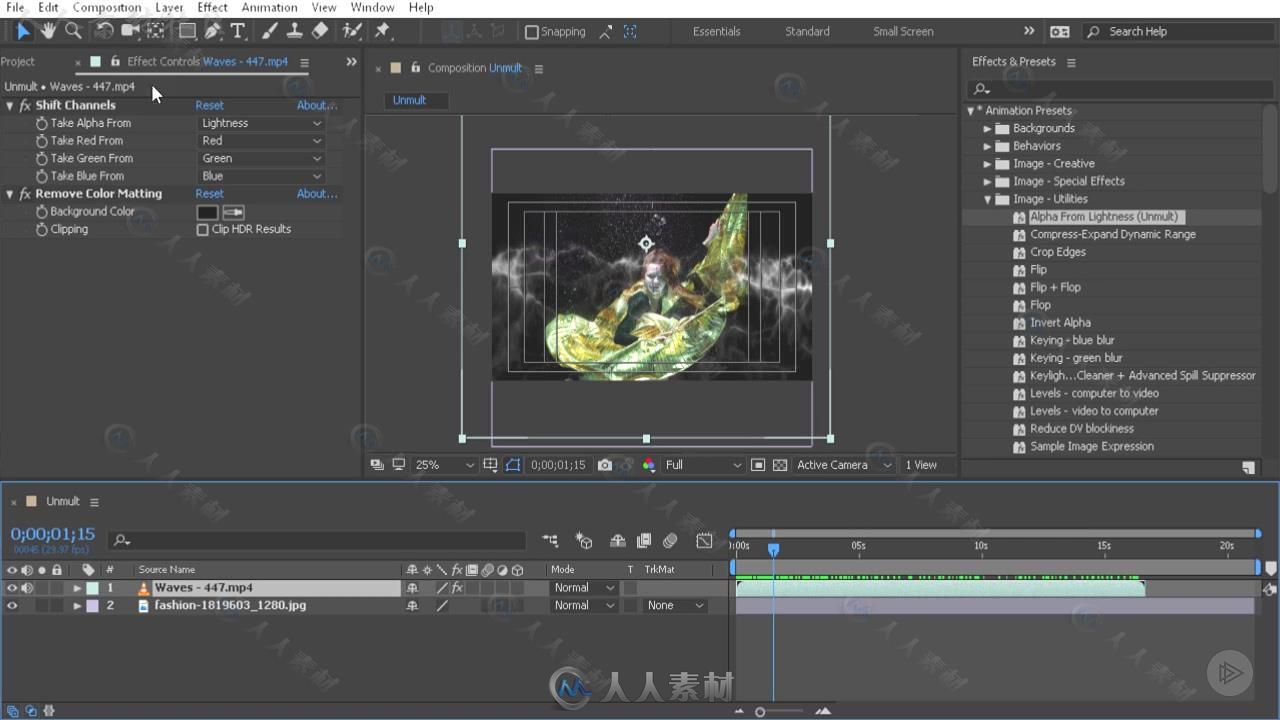
Task: Open the 25% magnification dropdown
Action: point(444,465)
